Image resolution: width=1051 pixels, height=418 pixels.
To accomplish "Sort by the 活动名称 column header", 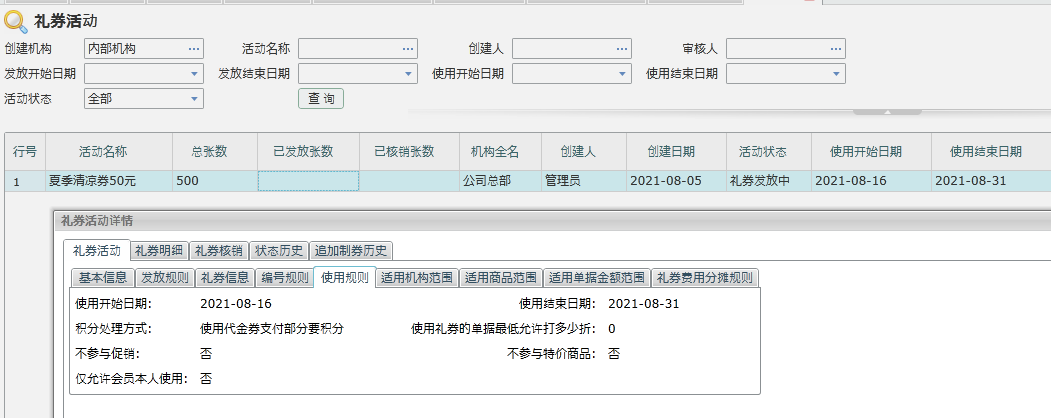I will 109,152.
